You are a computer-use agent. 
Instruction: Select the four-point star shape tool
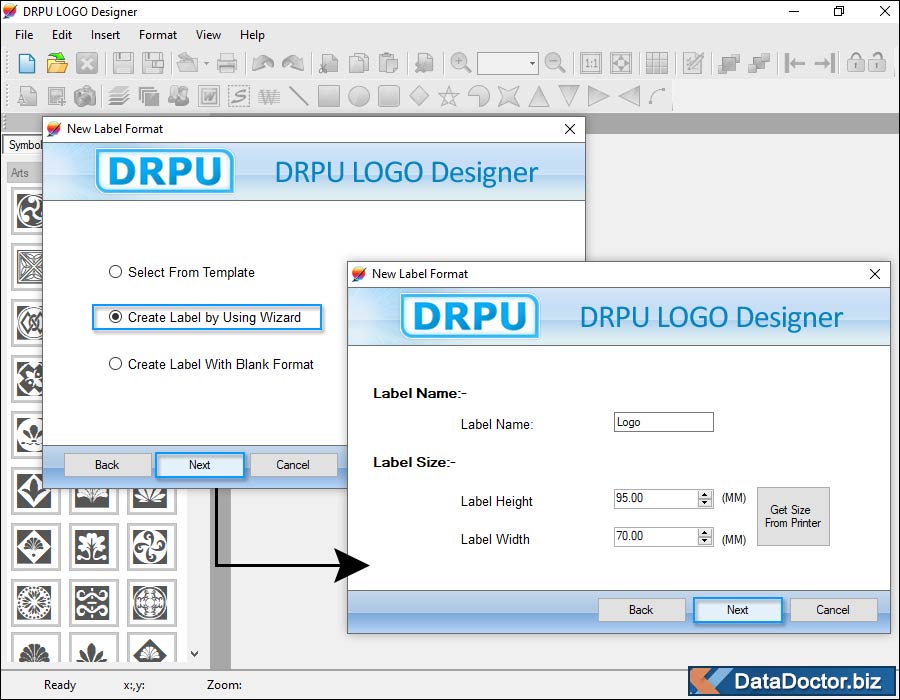[509, 96]
